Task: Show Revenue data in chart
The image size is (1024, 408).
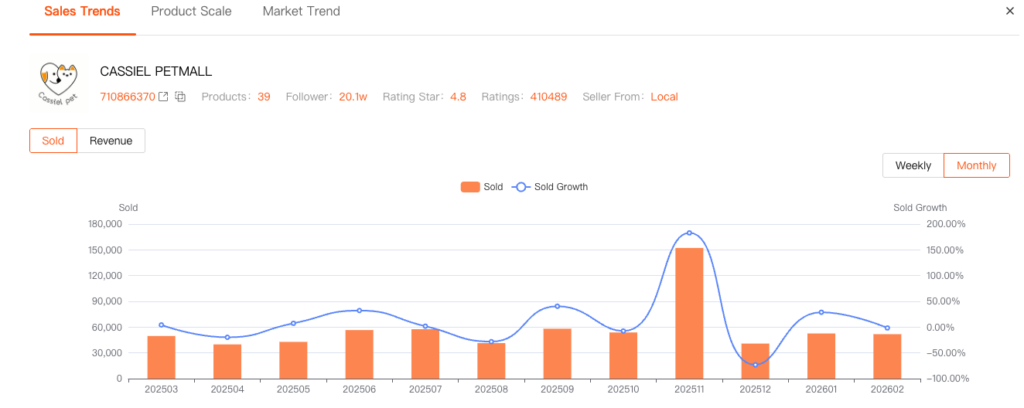Action: point(111,141)
